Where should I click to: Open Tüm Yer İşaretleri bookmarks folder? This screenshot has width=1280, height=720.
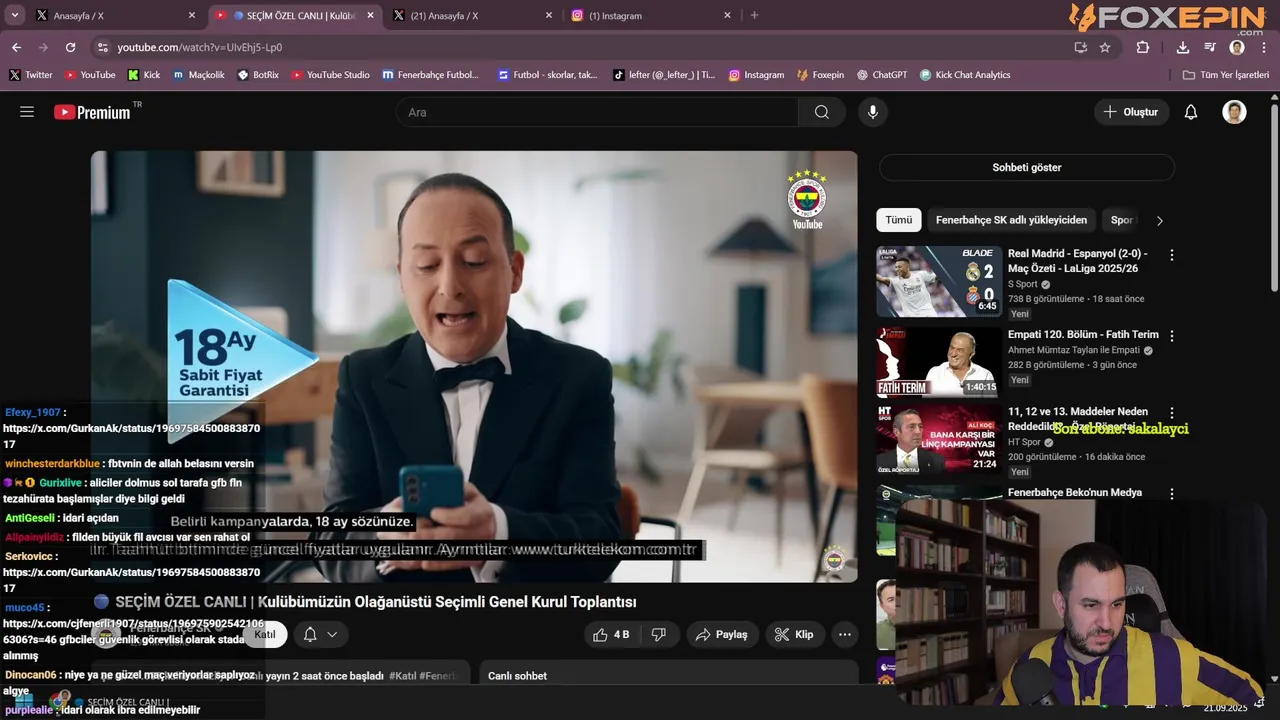pos(1225,75)
